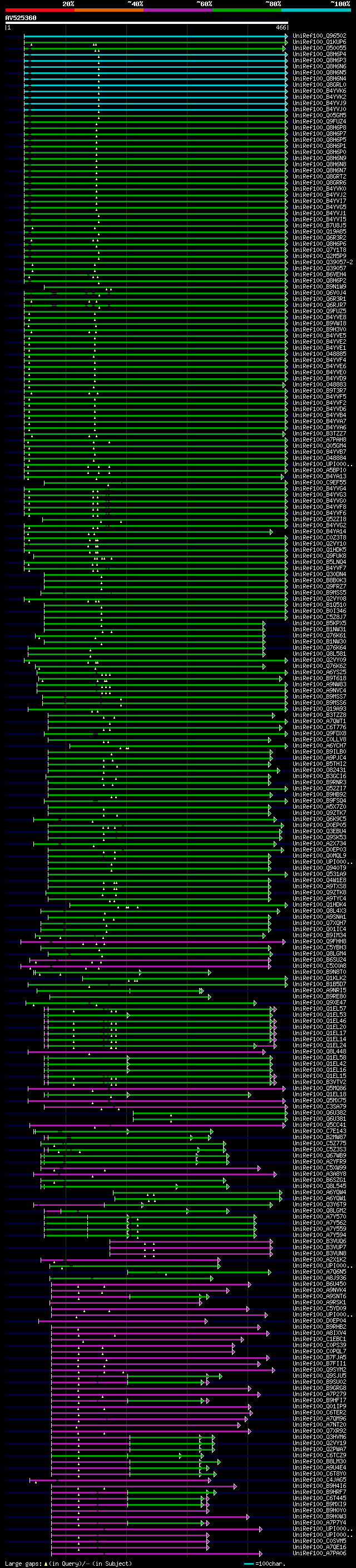Open hit UniRef100_Q67WB9
Image resolution: width=356 pixels, height=1568 pixels.
click(x=319, y=1155)
